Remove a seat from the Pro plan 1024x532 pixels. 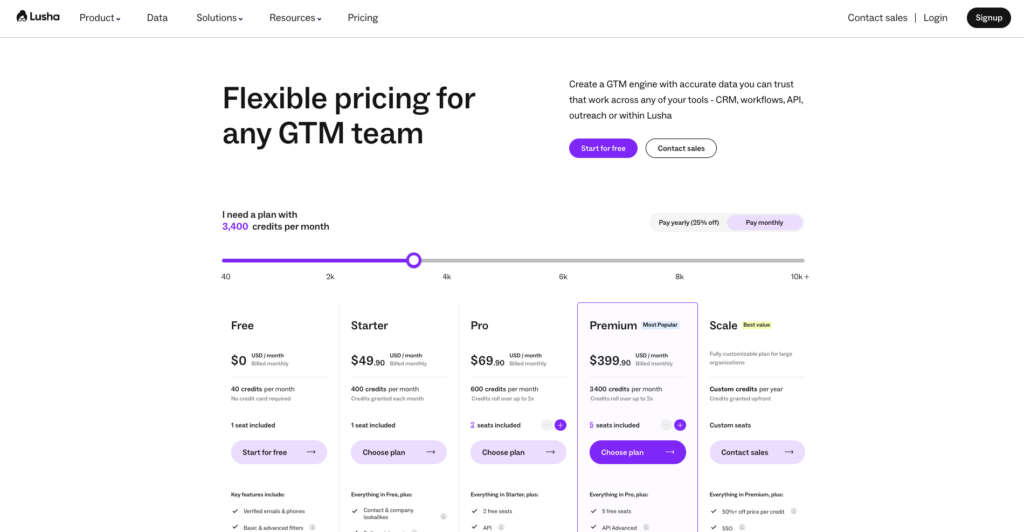[x=546, y=425]
